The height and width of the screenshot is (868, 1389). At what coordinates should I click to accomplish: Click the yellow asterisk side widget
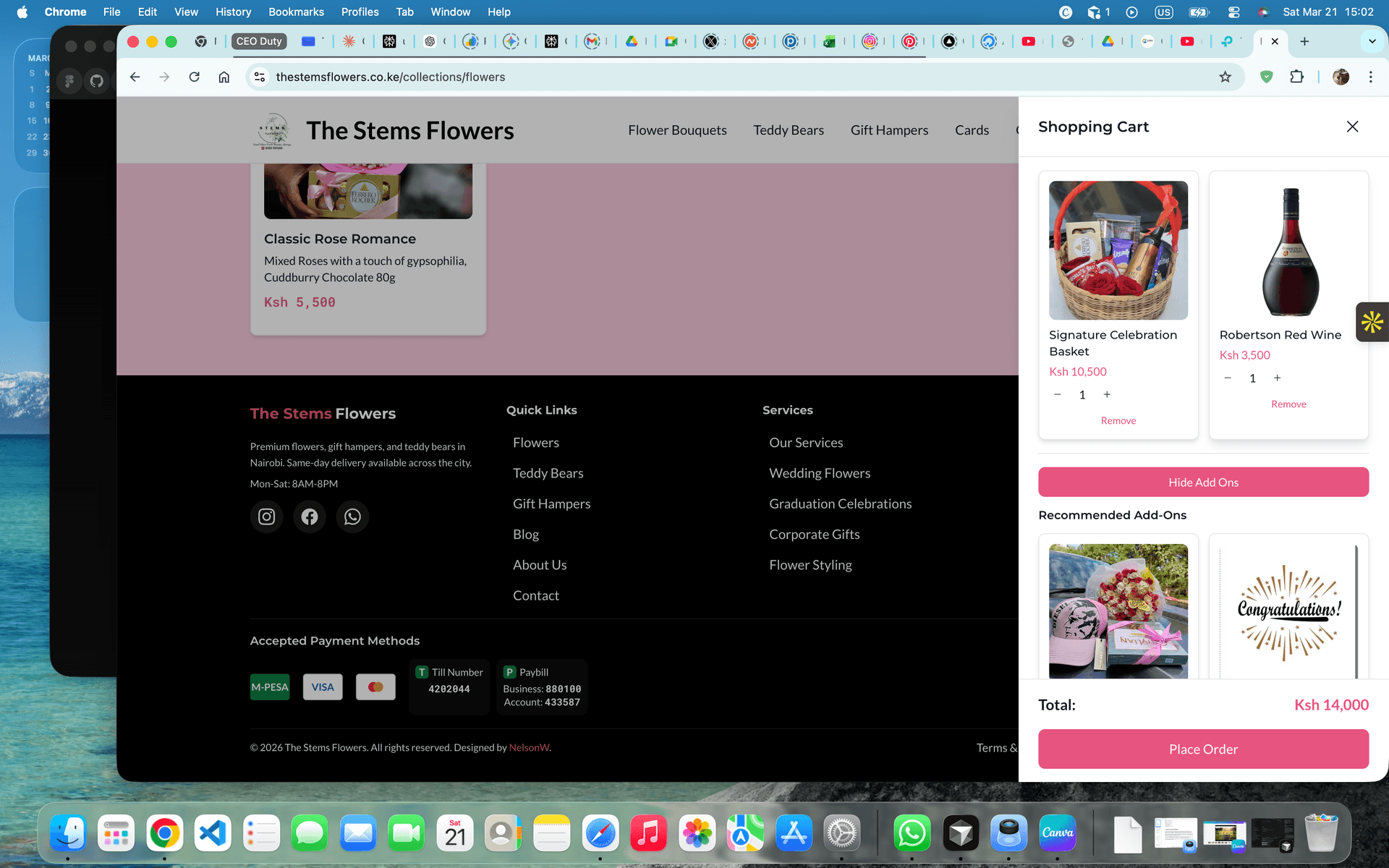[1372, 322]
